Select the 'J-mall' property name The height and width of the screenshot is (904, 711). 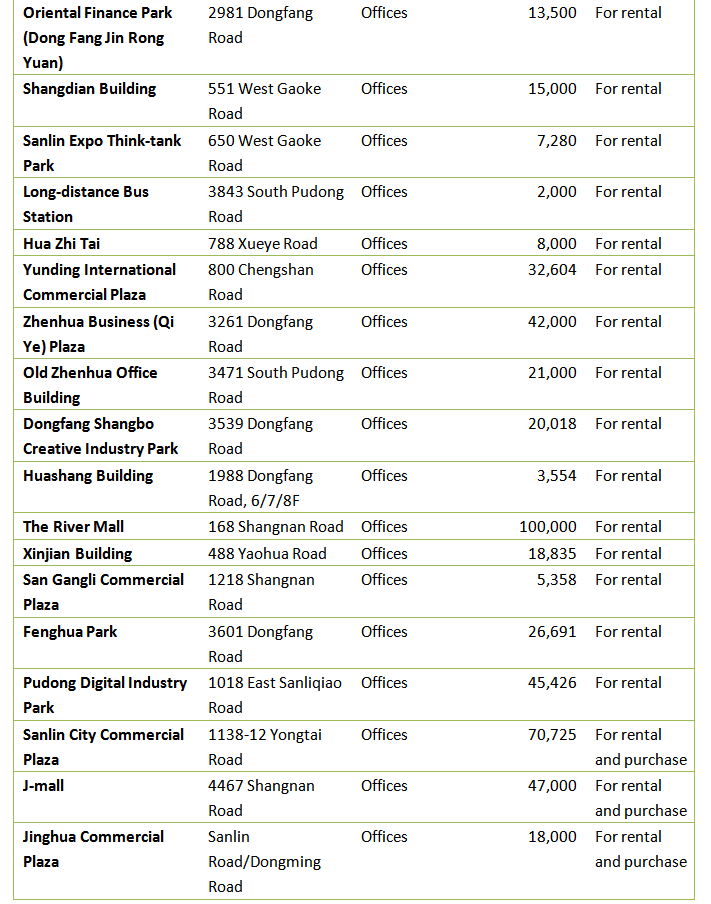point(44,786)
